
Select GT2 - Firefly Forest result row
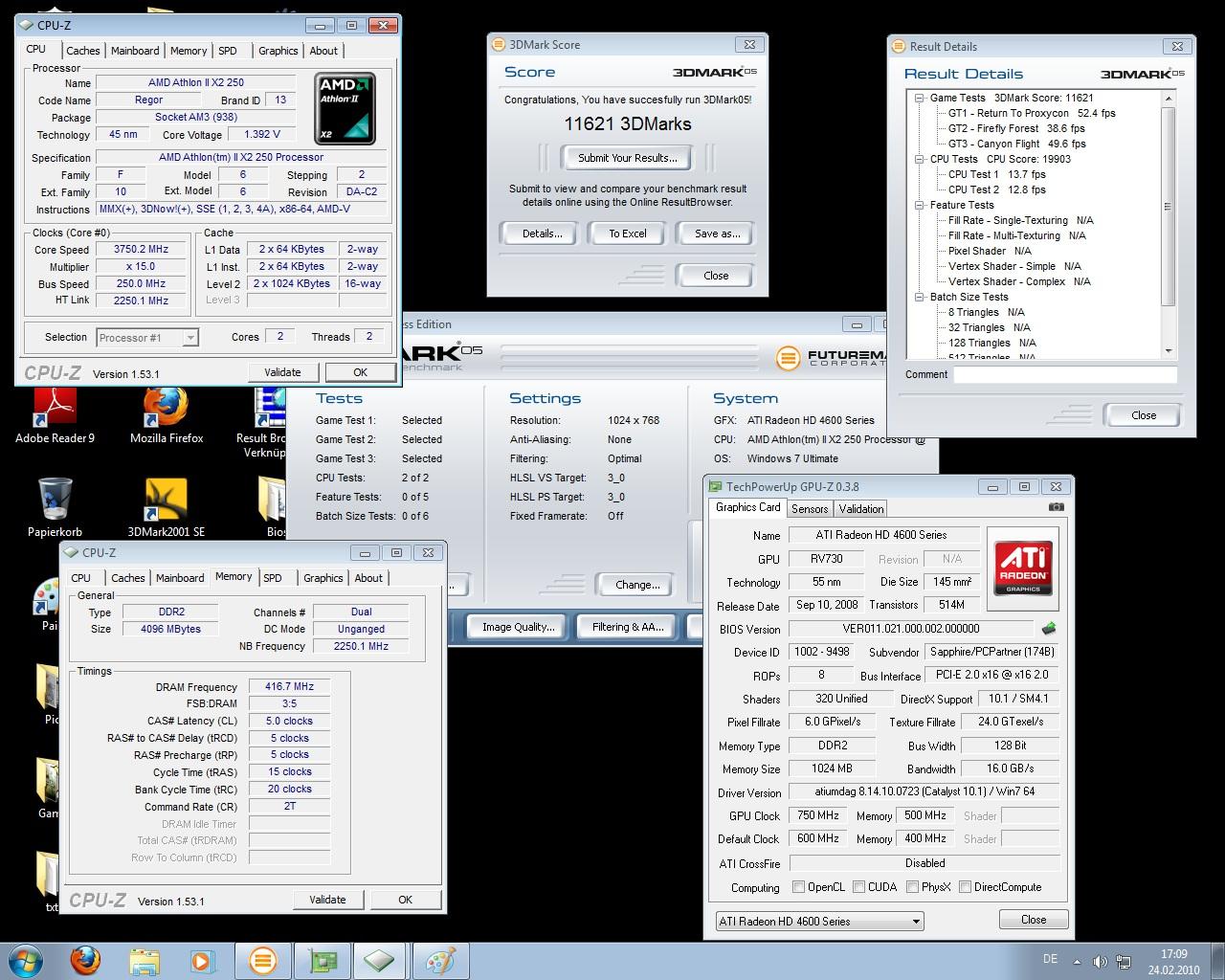[1016, 128]
